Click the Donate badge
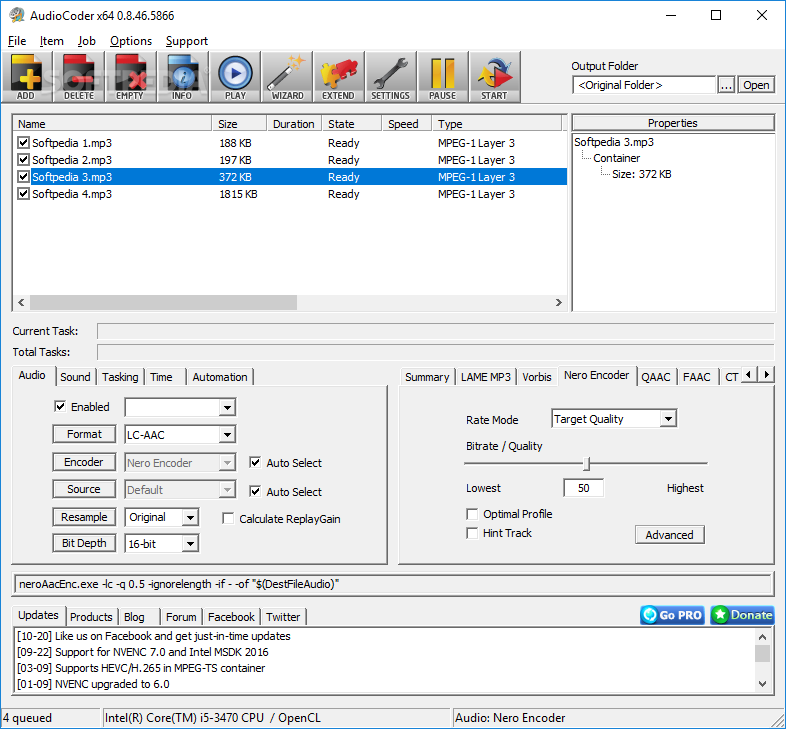 tap(742, 615)
